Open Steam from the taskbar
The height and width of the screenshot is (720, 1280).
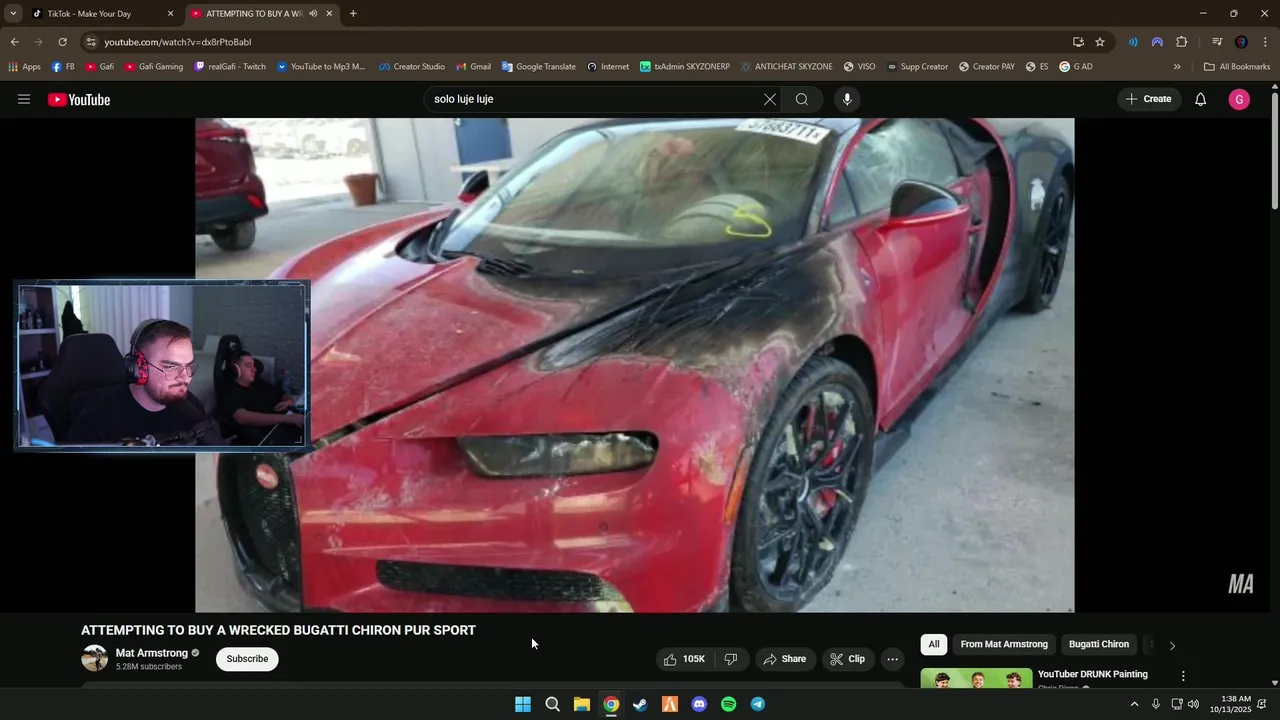click(640, 704)
